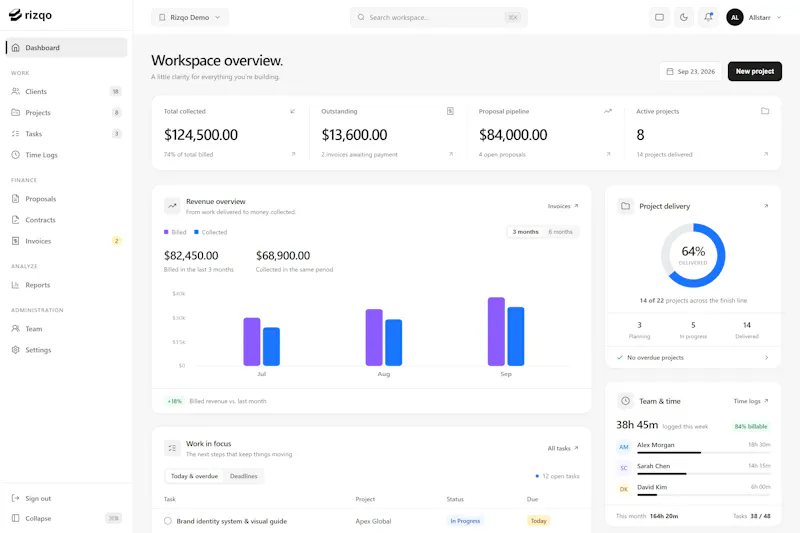Click the Work in focus tasks icon
This screenshot has width=800, height=533.
pyautogui.click(x=172, y=448)
